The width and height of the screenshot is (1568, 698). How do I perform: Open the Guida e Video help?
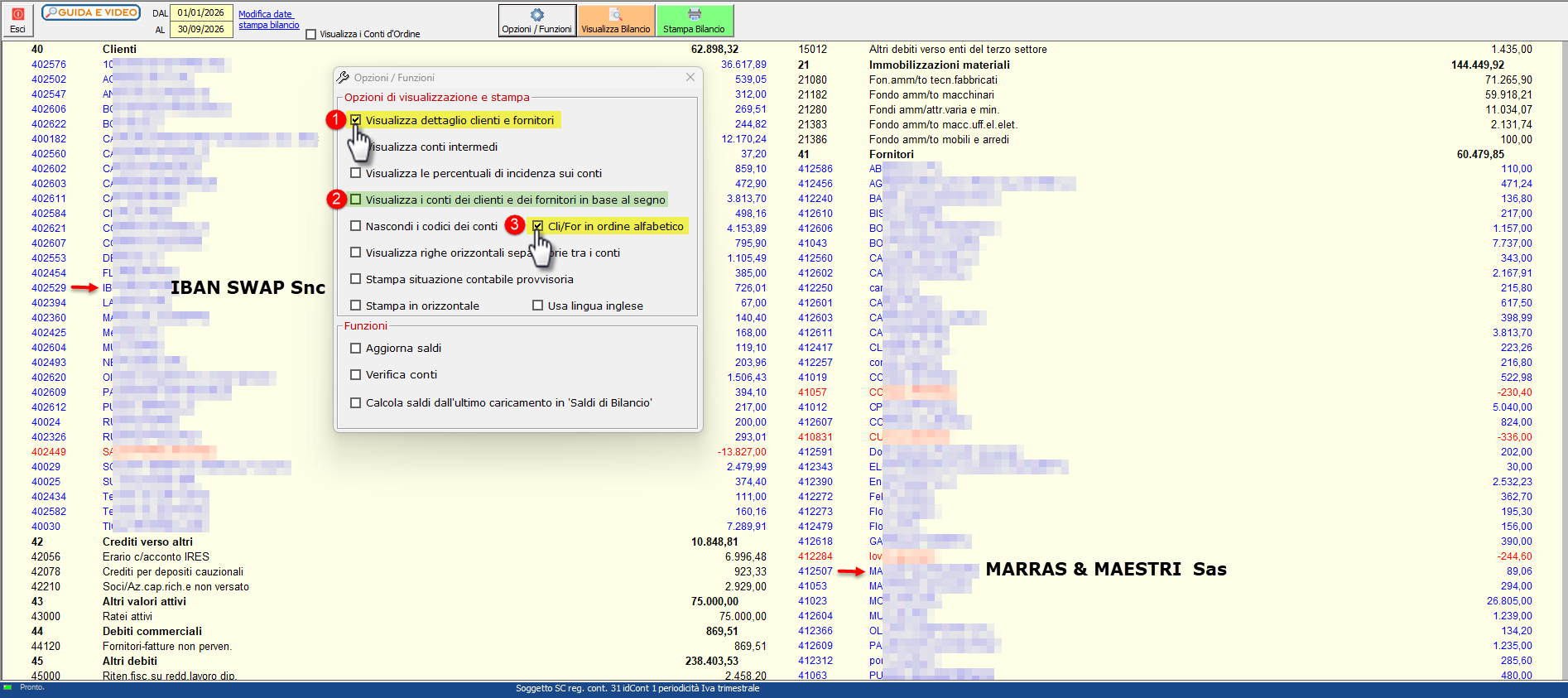tap(91, 12)
